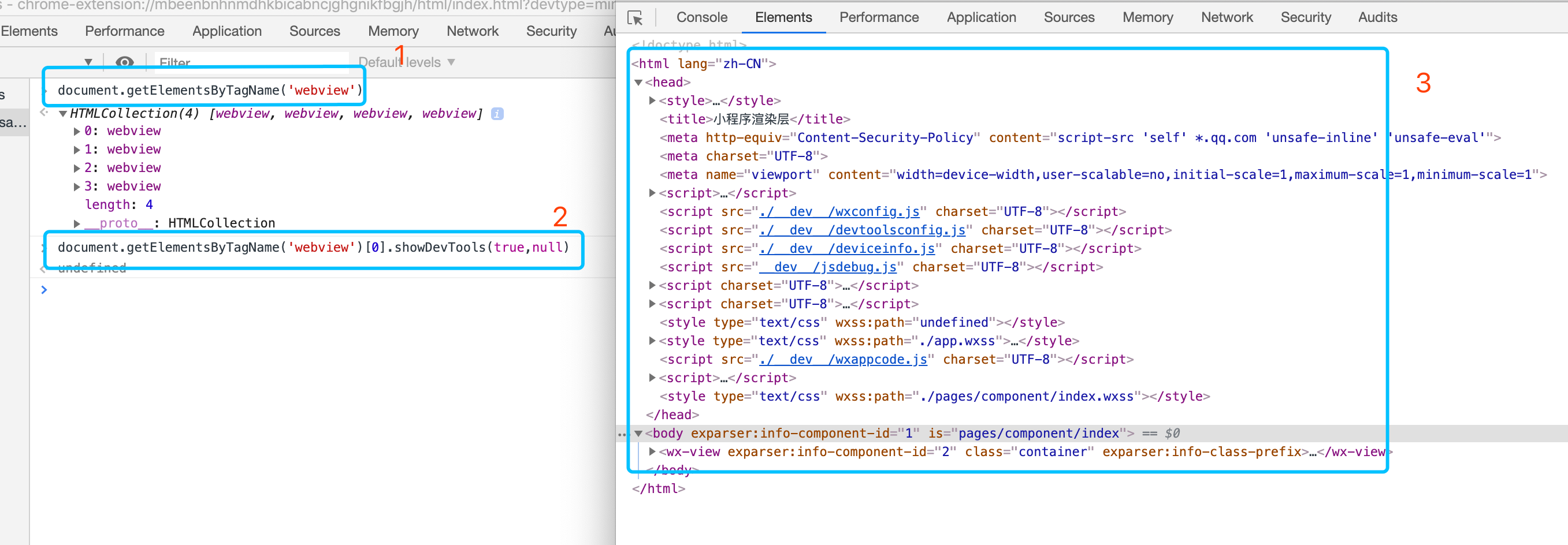Image resolution: width=1568 pixels, height=545 pixels.
Task: Open Memory tab in right DevTools
Action: tap(1147, 17)
